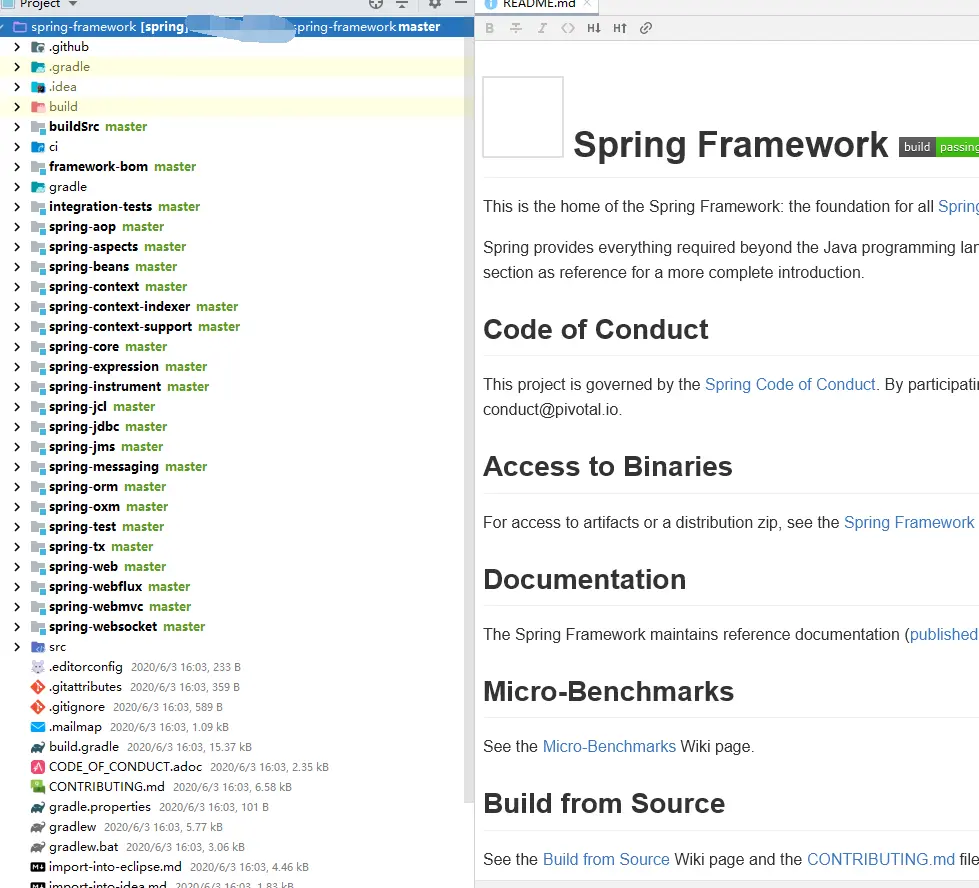Open the CONTRIBUTING.md link in README
Screen dimensions: 979x888
point(881,859)
